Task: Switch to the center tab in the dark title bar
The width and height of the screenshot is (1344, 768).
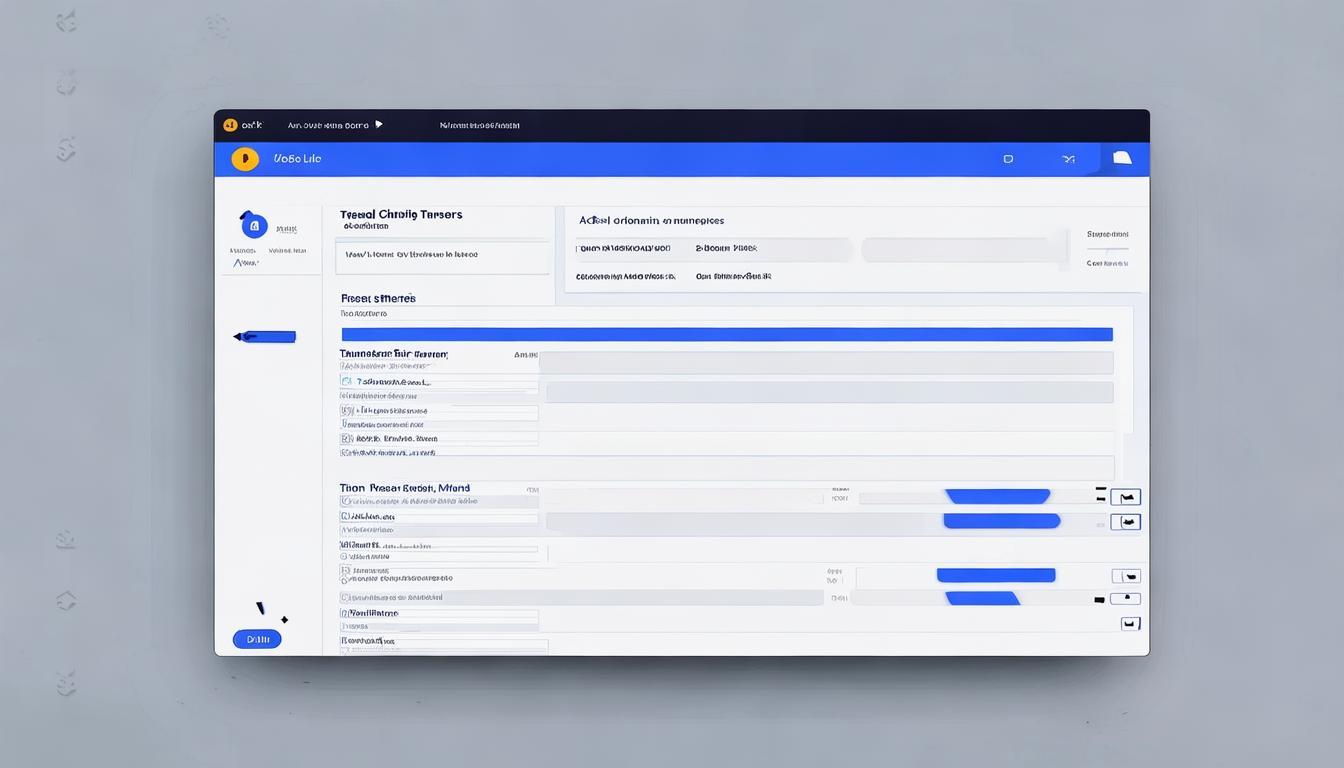Action: 479,126
